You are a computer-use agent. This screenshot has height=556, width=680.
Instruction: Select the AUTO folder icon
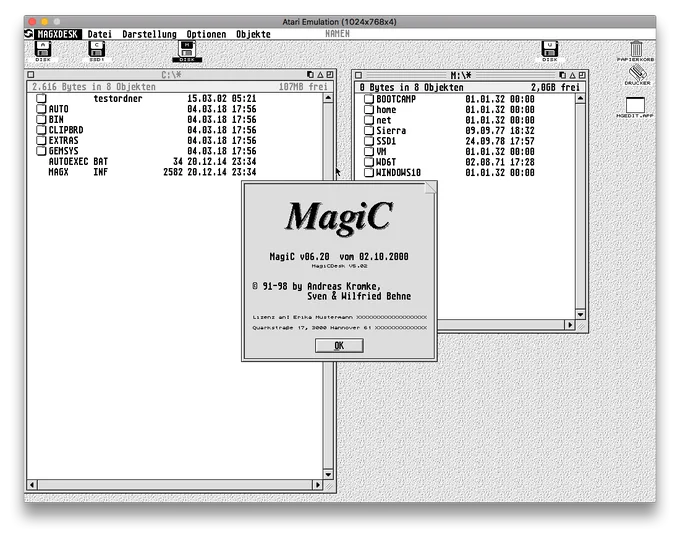(41, 109)
